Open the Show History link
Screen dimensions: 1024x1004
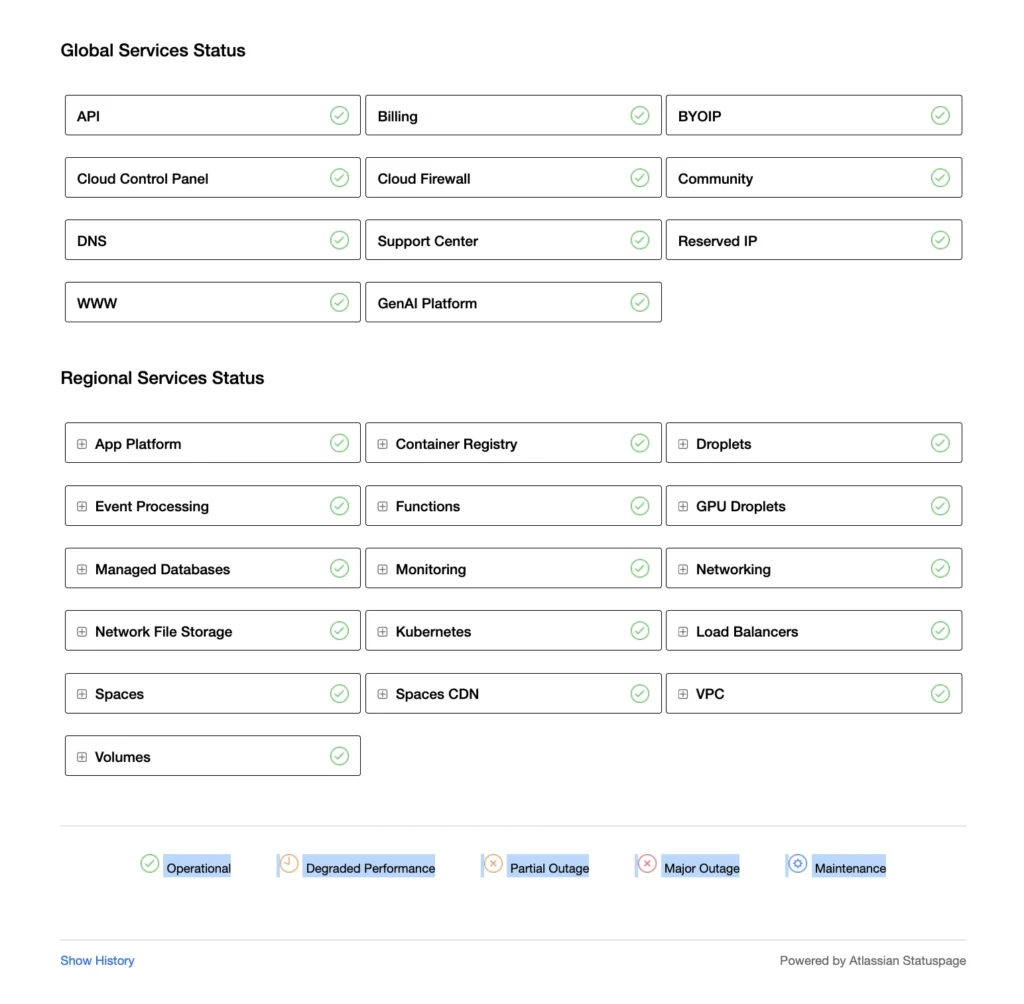tap(97, 960)
